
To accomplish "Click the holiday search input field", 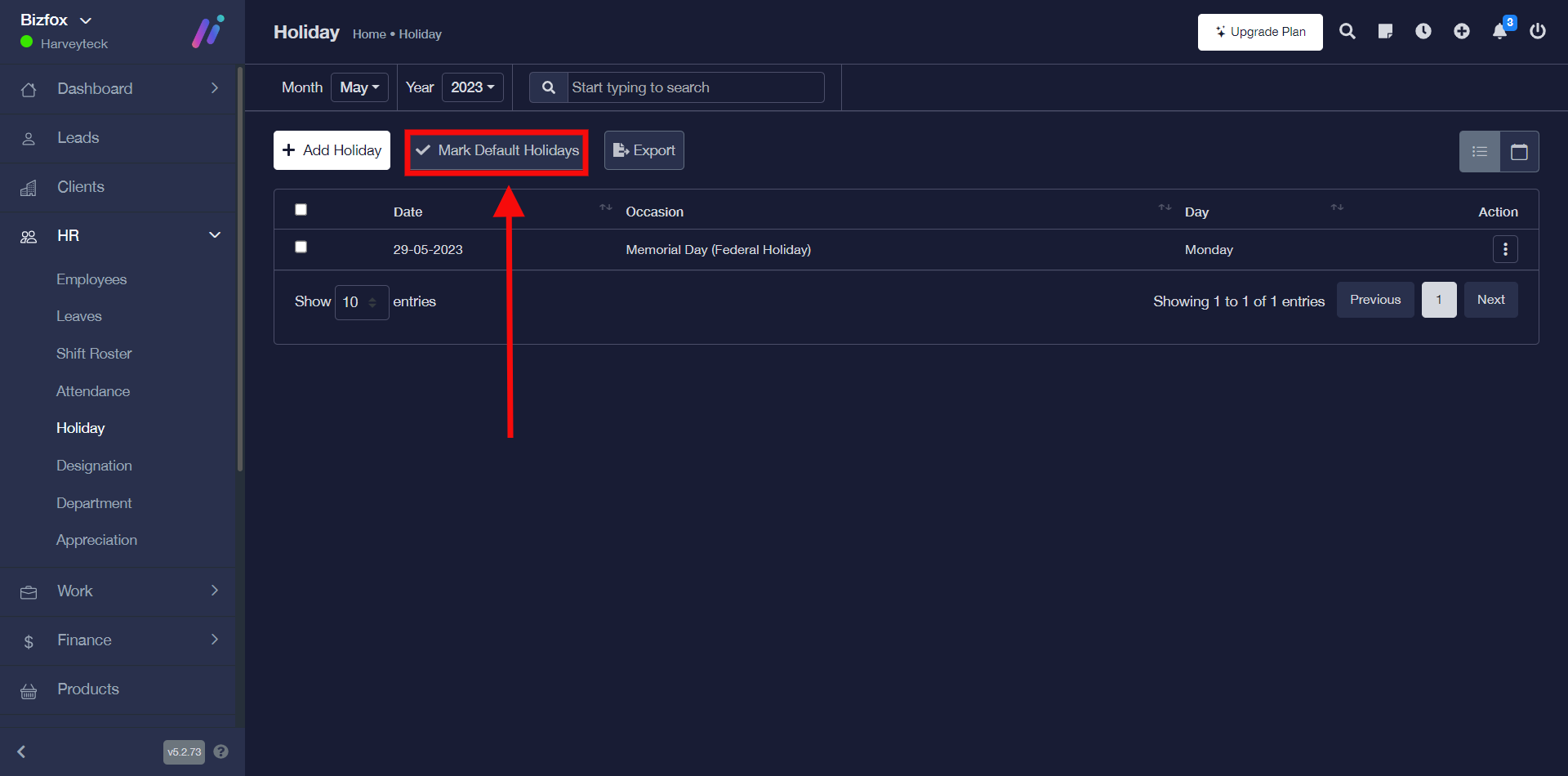I will (x=695, y=87).
